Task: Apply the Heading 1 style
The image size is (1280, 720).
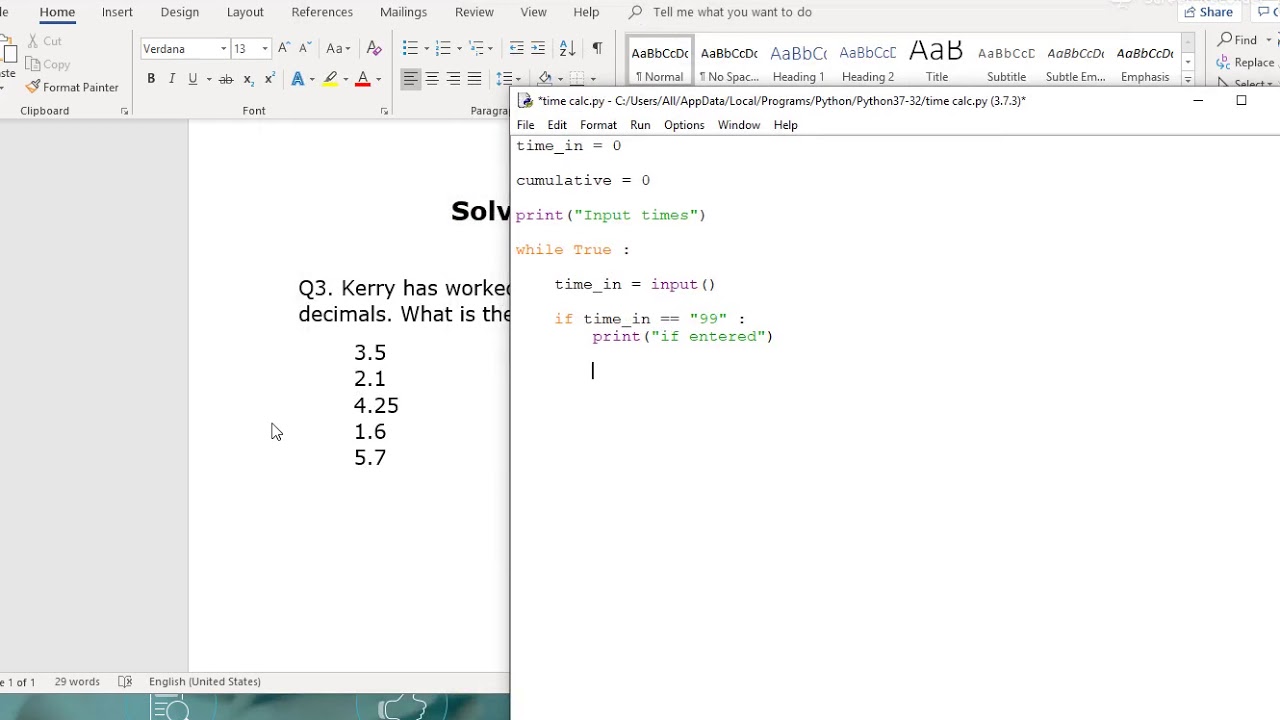Action: (798, 62)
